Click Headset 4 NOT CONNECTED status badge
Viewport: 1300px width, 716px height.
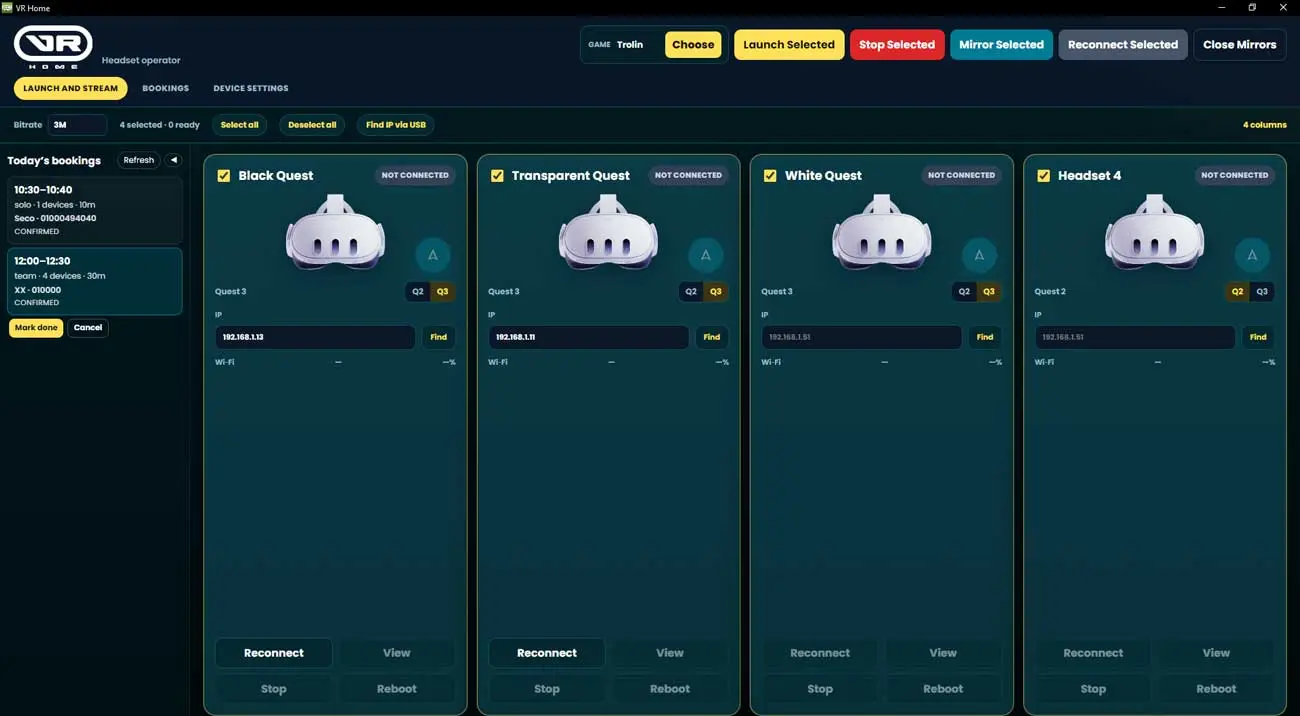pyautogui.click(x=1234, y=175)
